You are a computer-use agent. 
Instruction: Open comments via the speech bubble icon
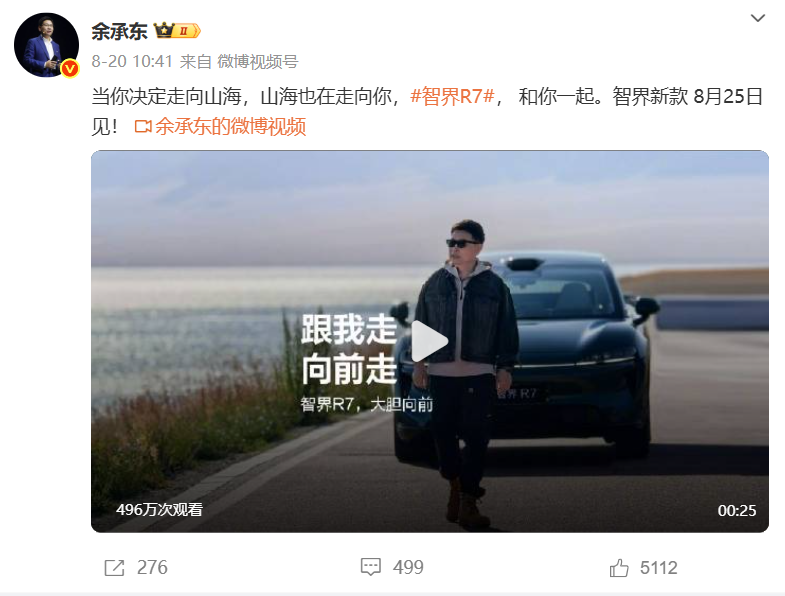(370, 567)
